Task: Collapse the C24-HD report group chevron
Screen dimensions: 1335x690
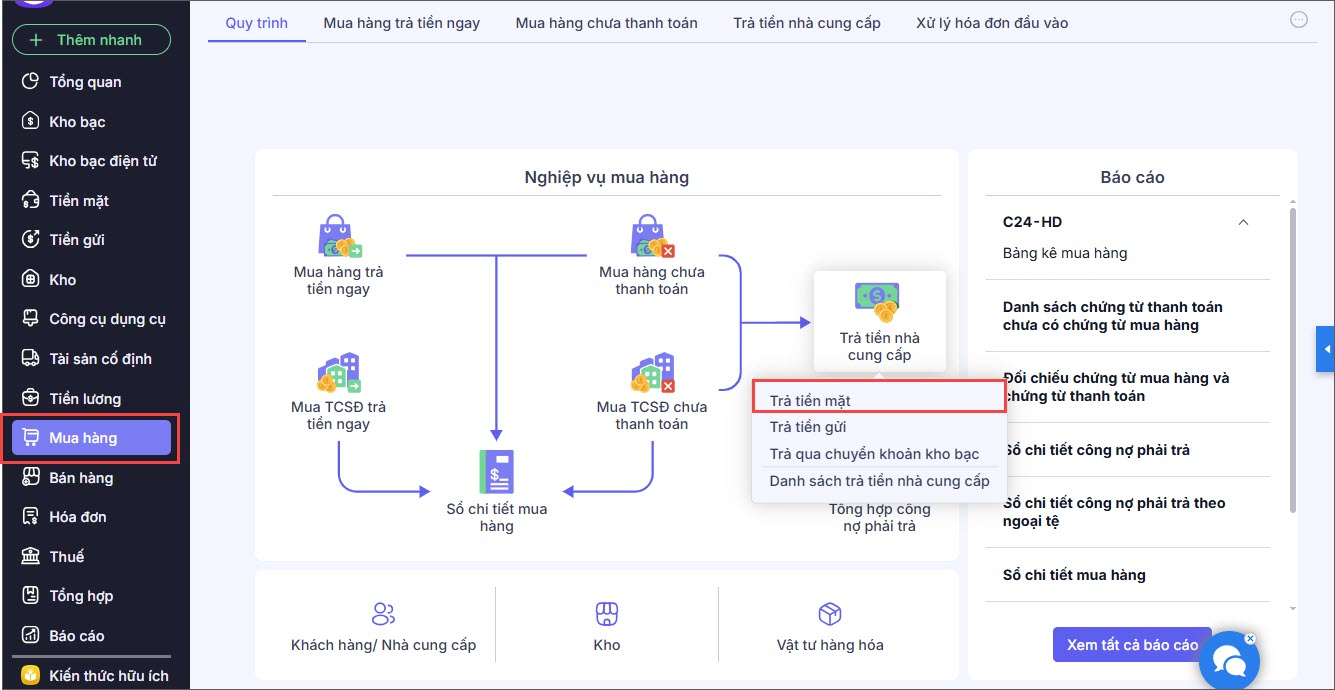Action: 1243,222
